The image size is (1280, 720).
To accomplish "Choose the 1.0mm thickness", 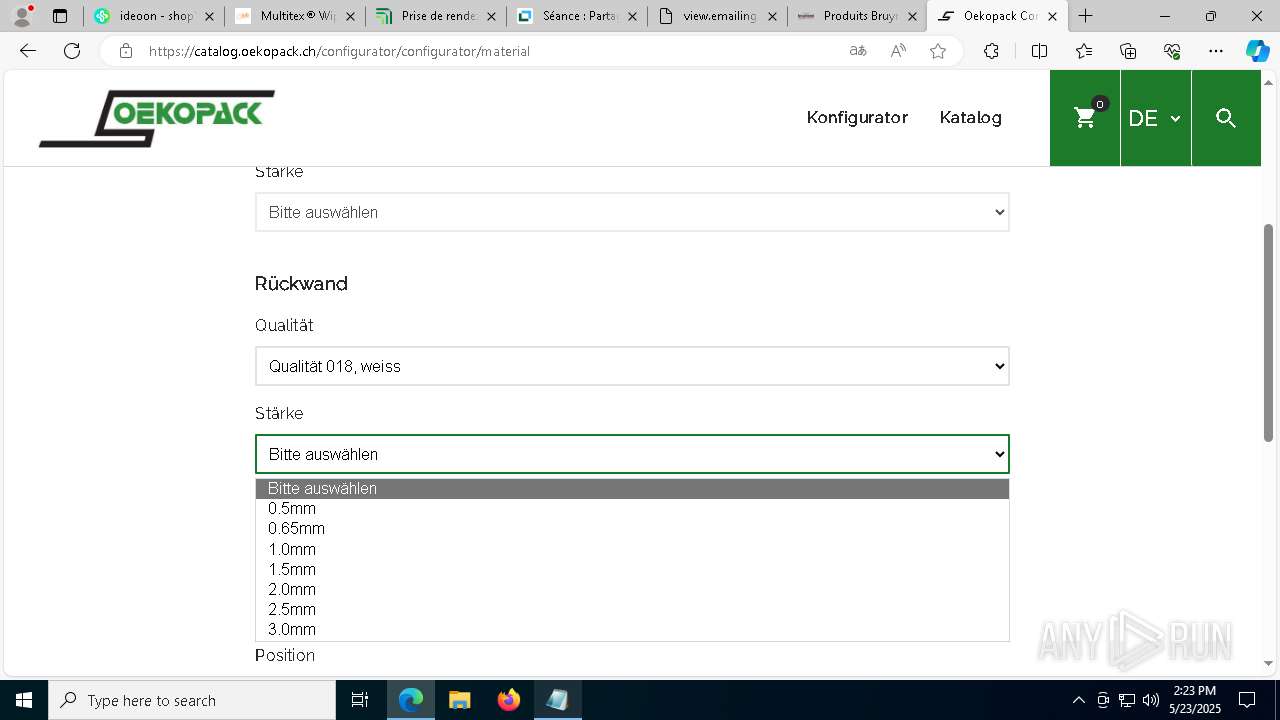I will pos(632,549).
